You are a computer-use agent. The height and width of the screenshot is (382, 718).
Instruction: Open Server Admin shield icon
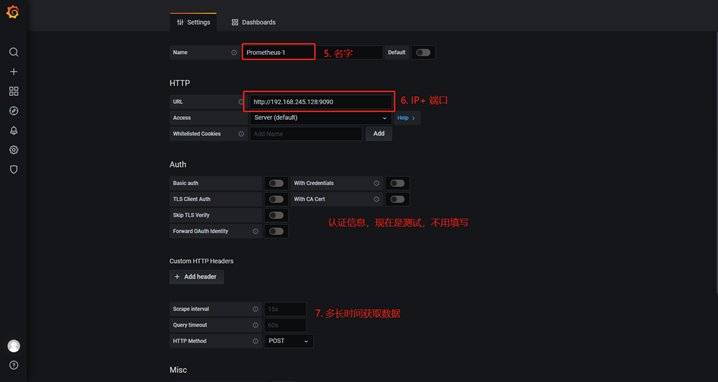(14, 169)
